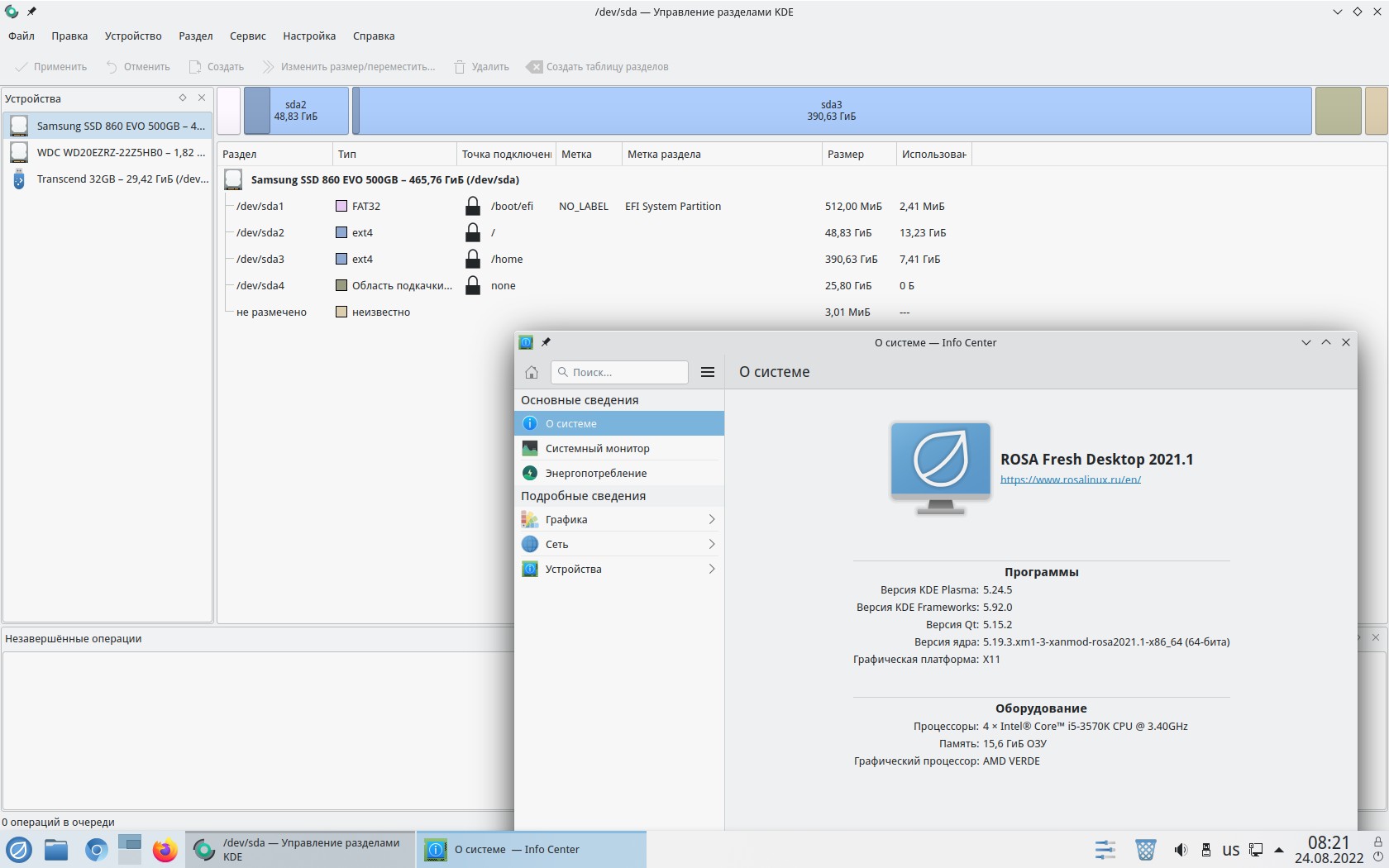Float the Devices panel

[183, 98]
